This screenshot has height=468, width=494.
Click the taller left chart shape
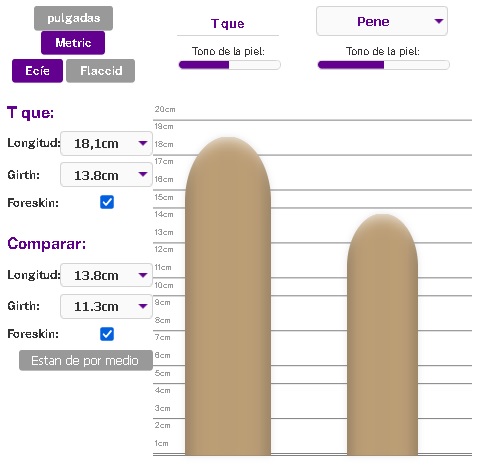click(x=228, y=296)
